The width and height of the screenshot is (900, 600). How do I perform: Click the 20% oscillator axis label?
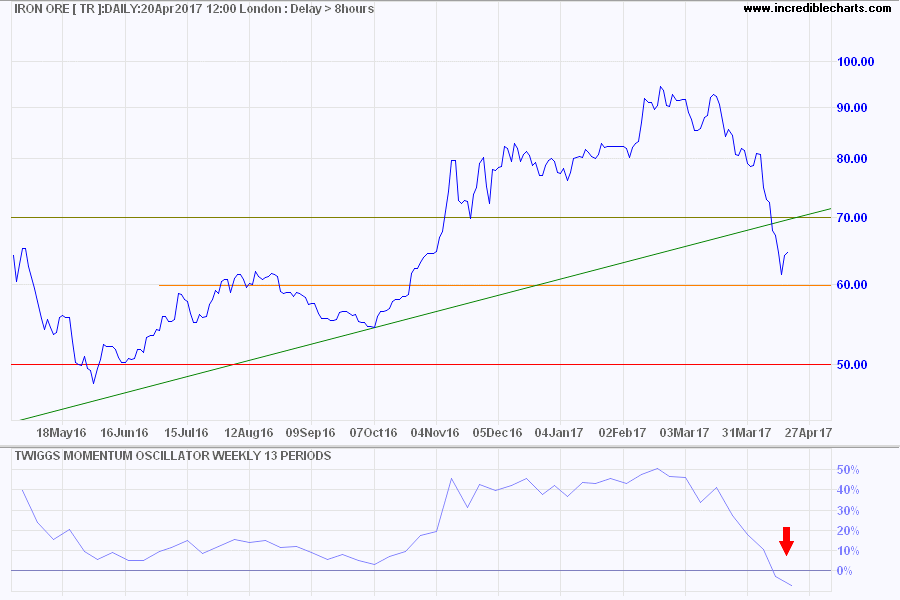pyautogui.click(x=848, y=531)
